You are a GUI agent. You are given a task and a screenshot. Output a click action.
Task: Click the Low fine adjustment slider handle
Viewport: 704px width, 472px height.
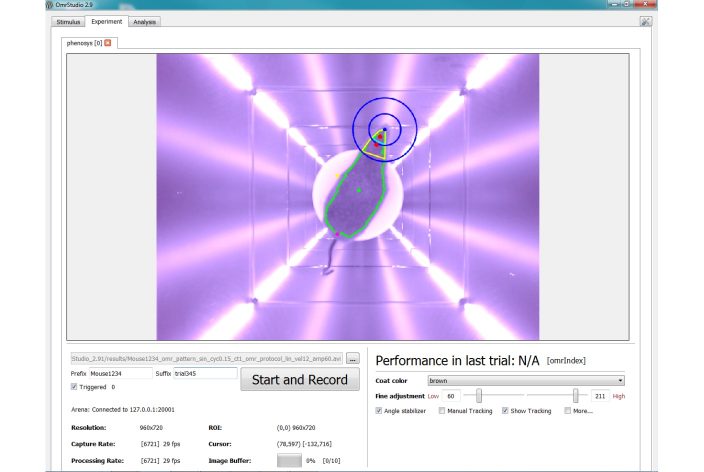click(x=479, y=396)
